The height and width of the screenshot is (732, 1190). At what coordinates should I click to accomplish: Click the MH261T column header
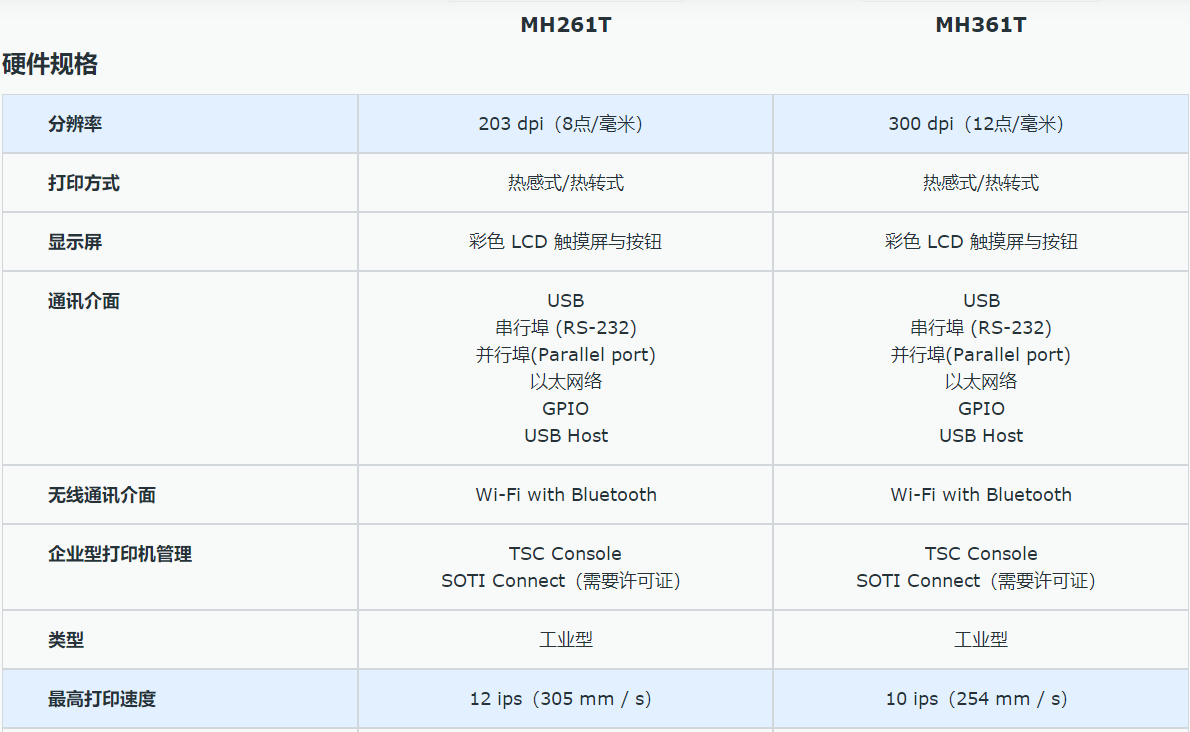click(x=565, y=24)
